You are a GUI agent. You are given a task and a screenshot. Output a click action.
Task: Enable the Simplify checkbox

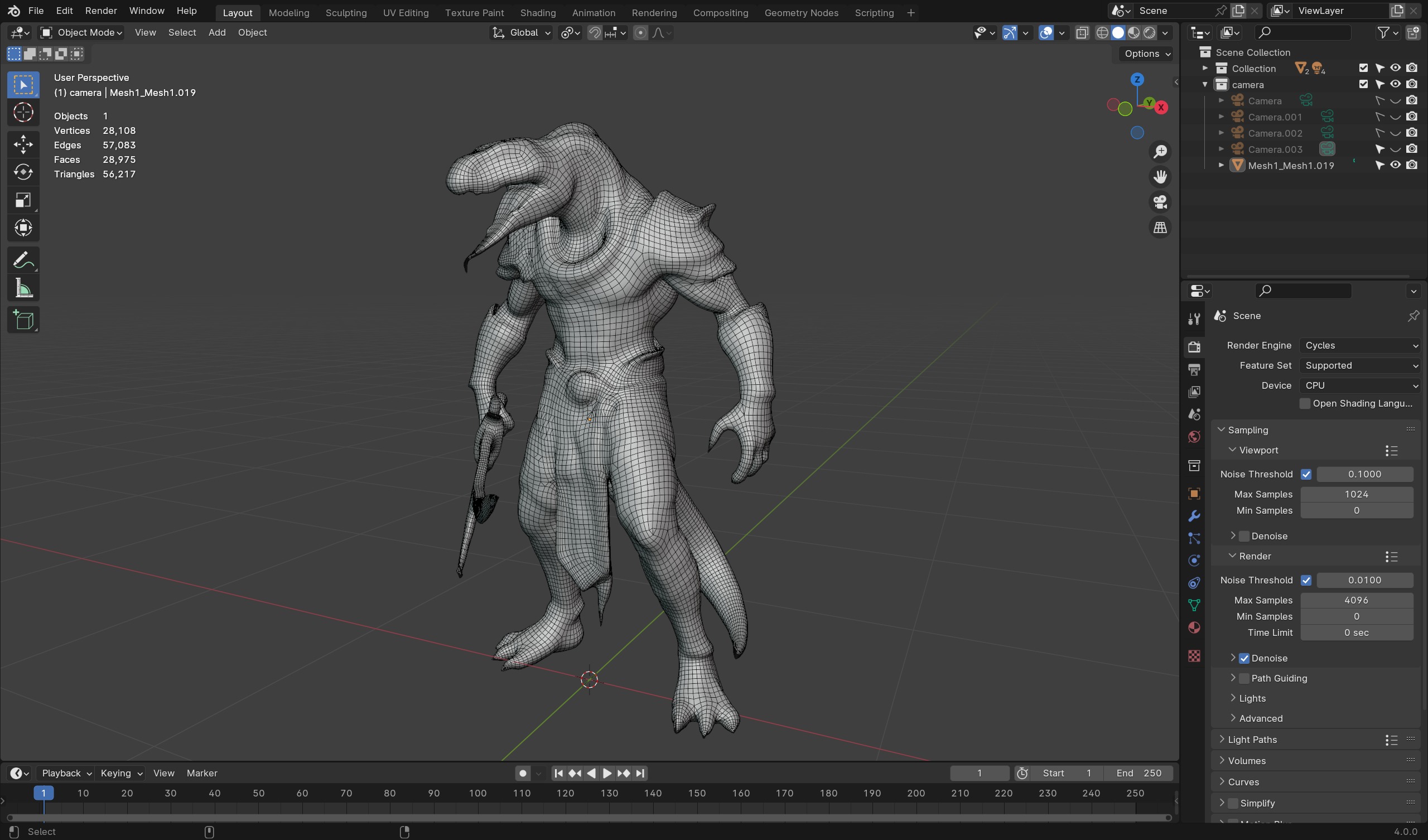[1233, 803]
